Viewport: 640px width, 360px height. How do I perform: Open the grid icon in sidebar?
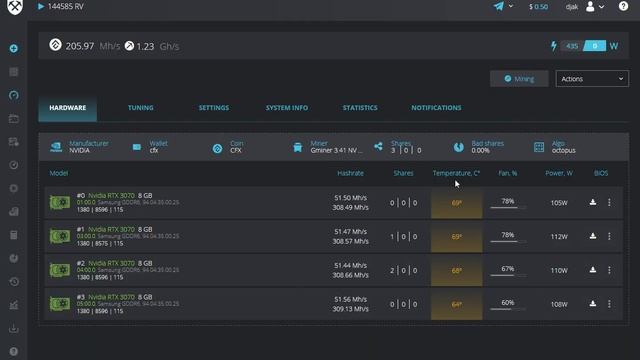pyautogui.click(x=13, y=72)
